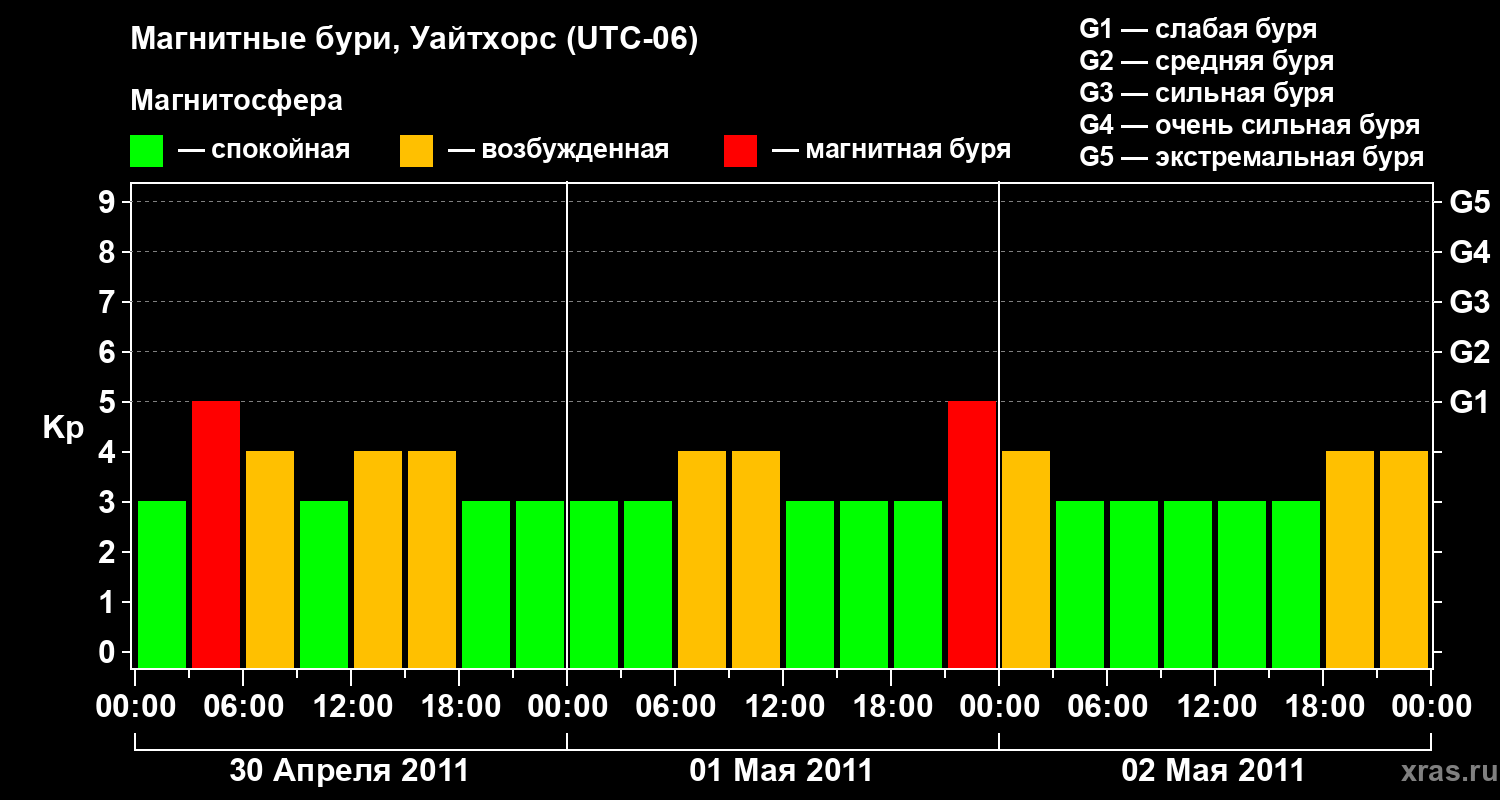Click the '9' value on the Kp axis
Image resolution: width=1500 pixels, height=800 pixels.
coord(109,202)
